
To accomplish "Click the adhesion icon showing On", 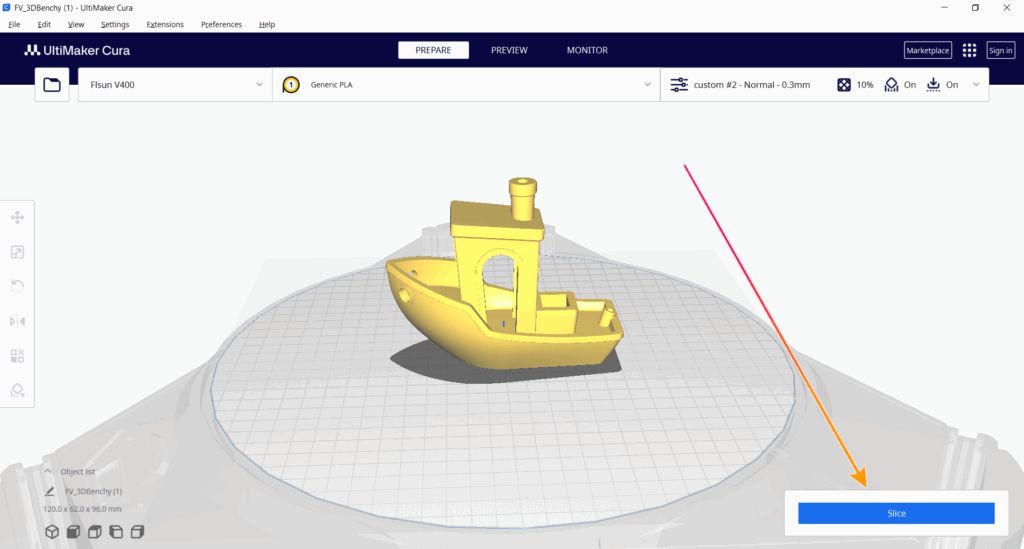I will click(933, 85).
